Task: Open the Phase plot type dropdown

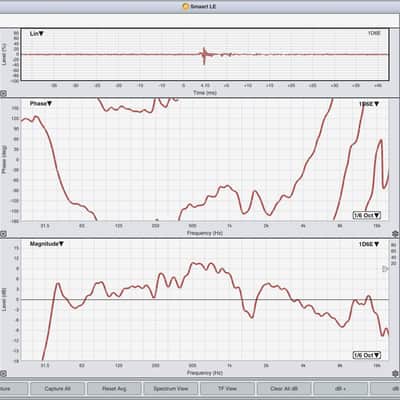Action: (41, 104)
